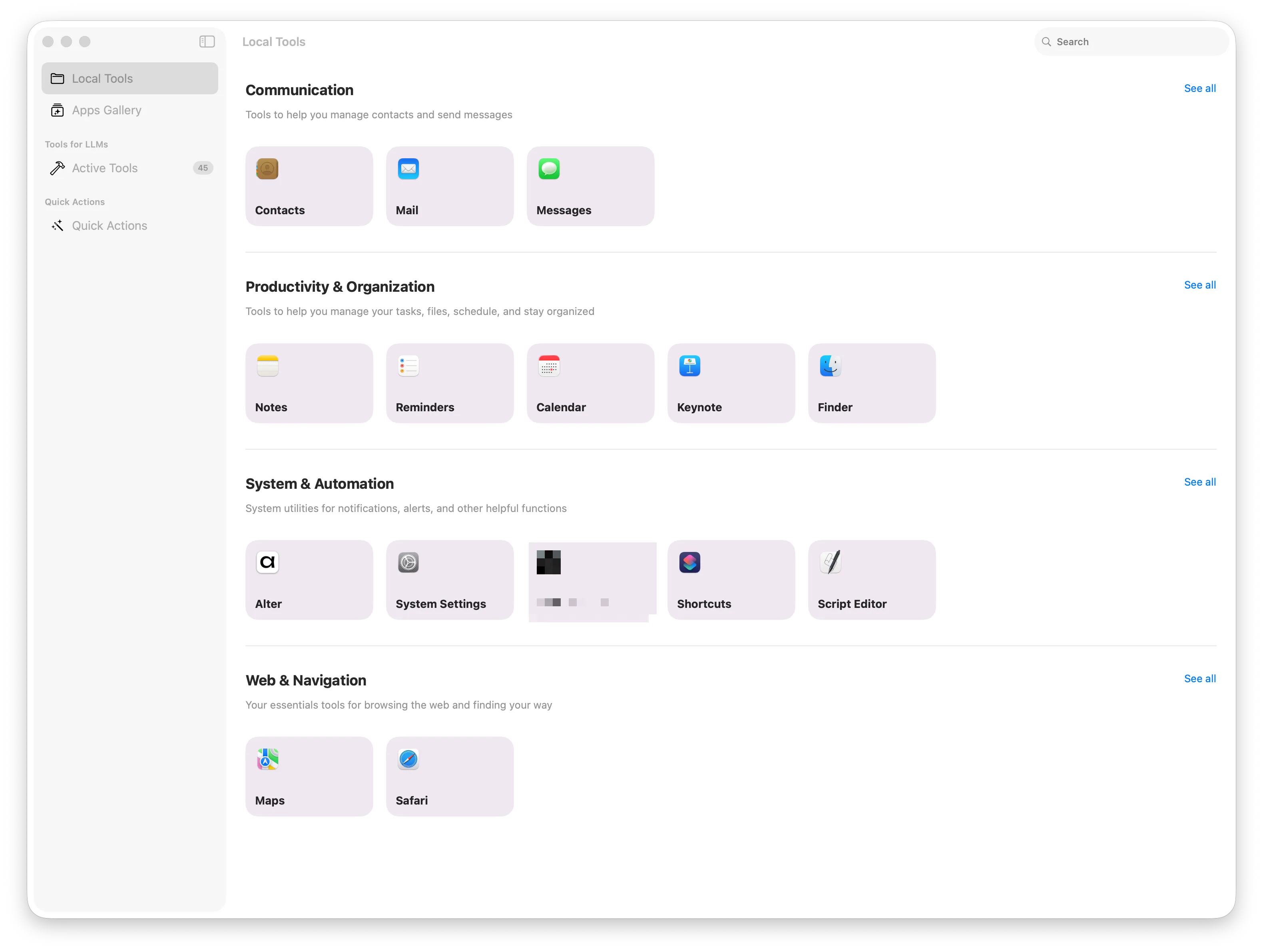The width and height of the screenshot is (1263, 952).
Task: Click See all for Communication tools
Action: (x=1199, y=88)
